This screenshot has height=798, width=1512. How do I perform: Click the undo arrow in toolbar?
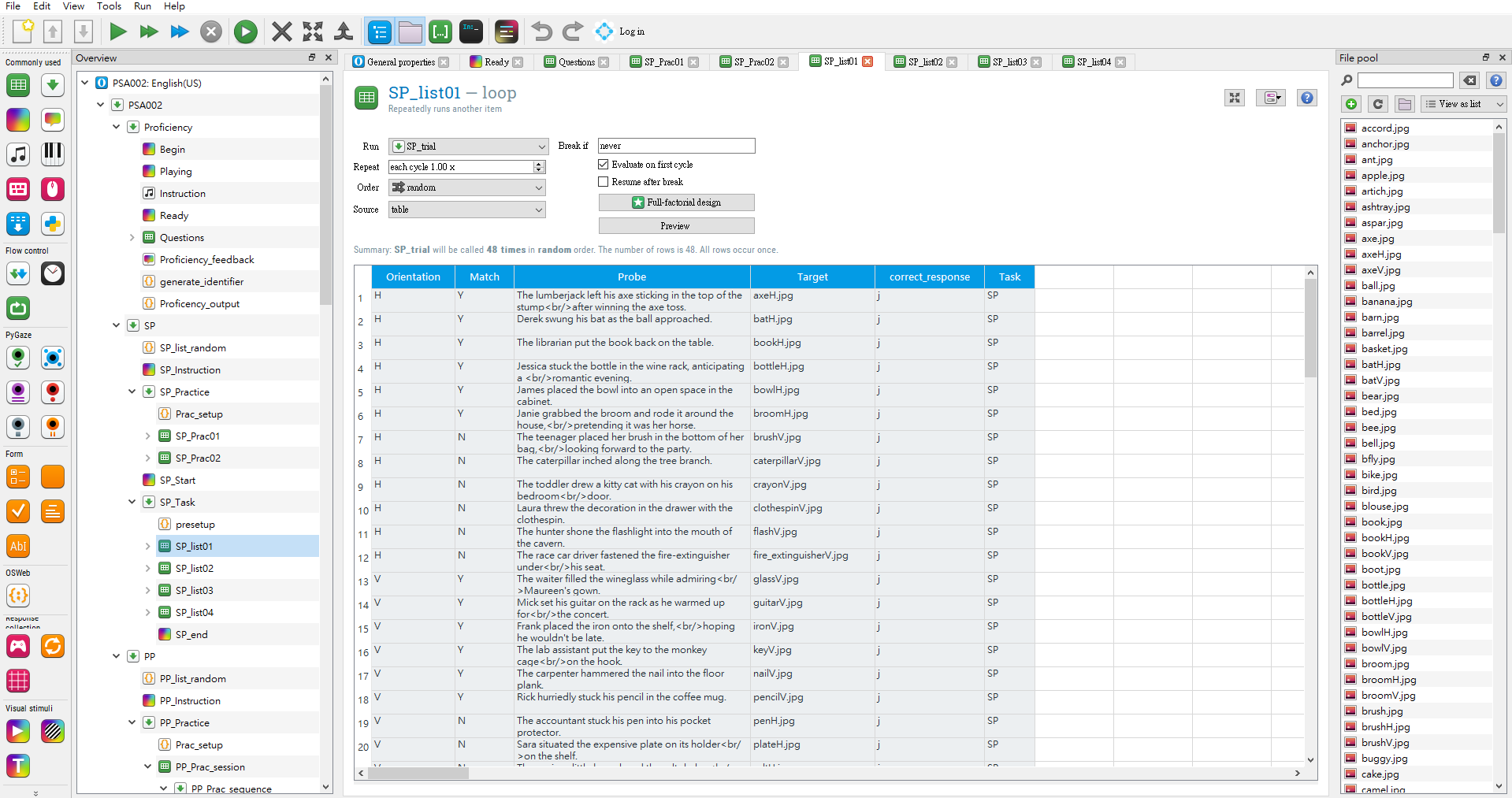click(x=542, y=32)
